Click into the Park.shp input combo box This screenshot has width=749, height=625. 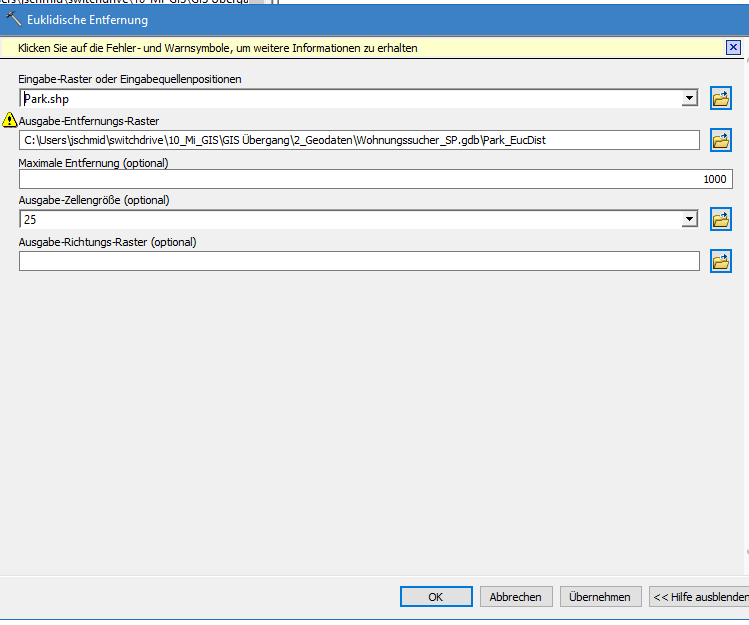[x=350, y=99]
